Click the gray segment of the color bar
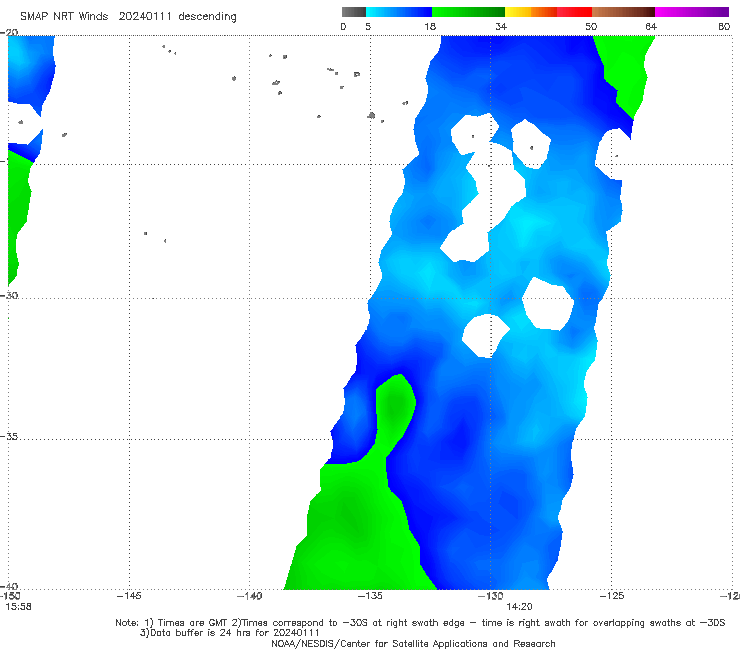Image resolution: width=740 pixels, height=650 pixels. click(354, 12)
